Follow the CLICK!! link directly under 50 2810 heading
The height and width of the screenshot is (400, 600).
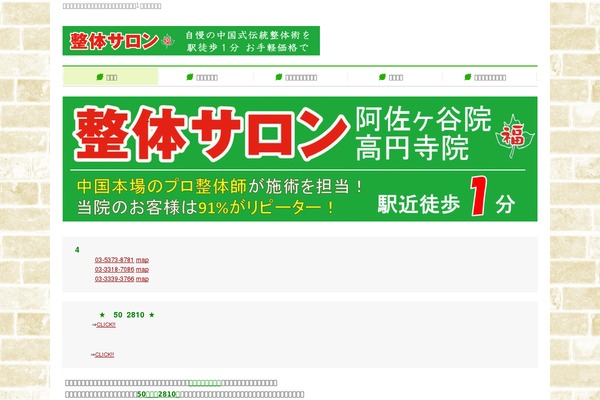106,325
